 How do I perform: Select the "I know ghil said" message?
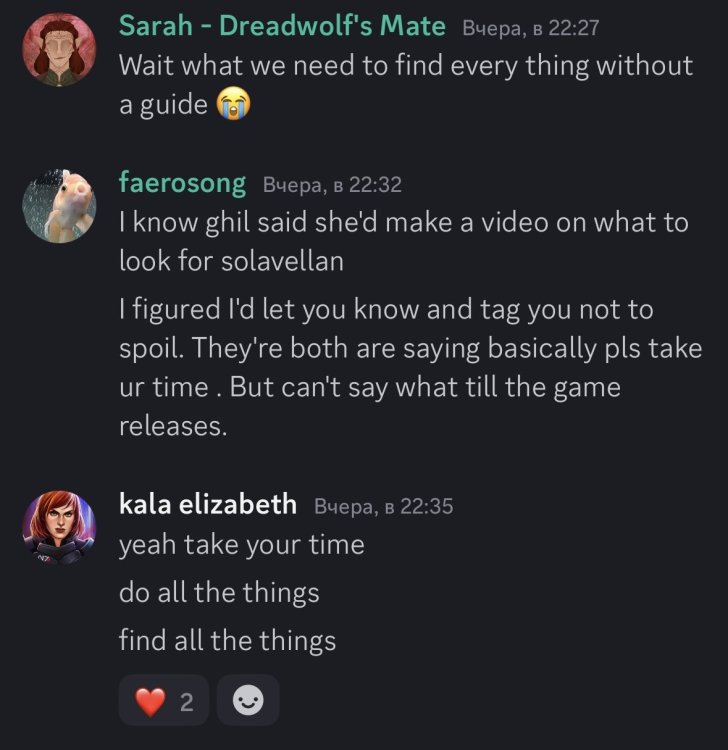[403, 241]
